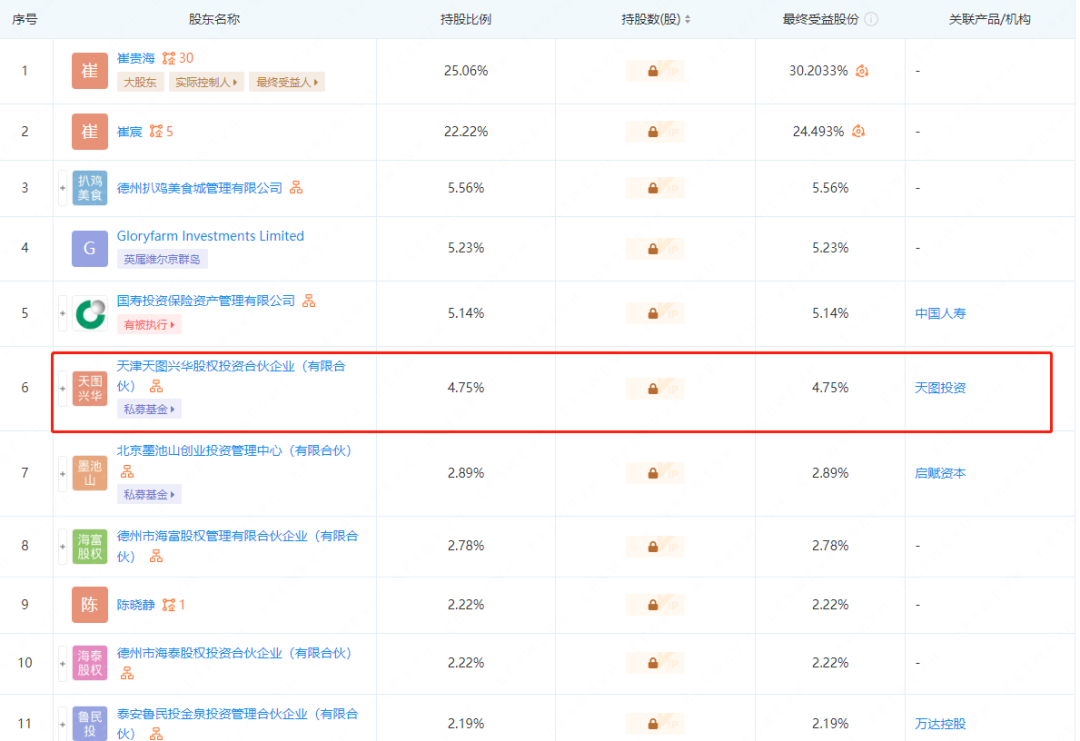Viewport: 1080px width, 741px height.
Task: Open the 最终受益人 tag under 崔贵海
Action: 287,83
